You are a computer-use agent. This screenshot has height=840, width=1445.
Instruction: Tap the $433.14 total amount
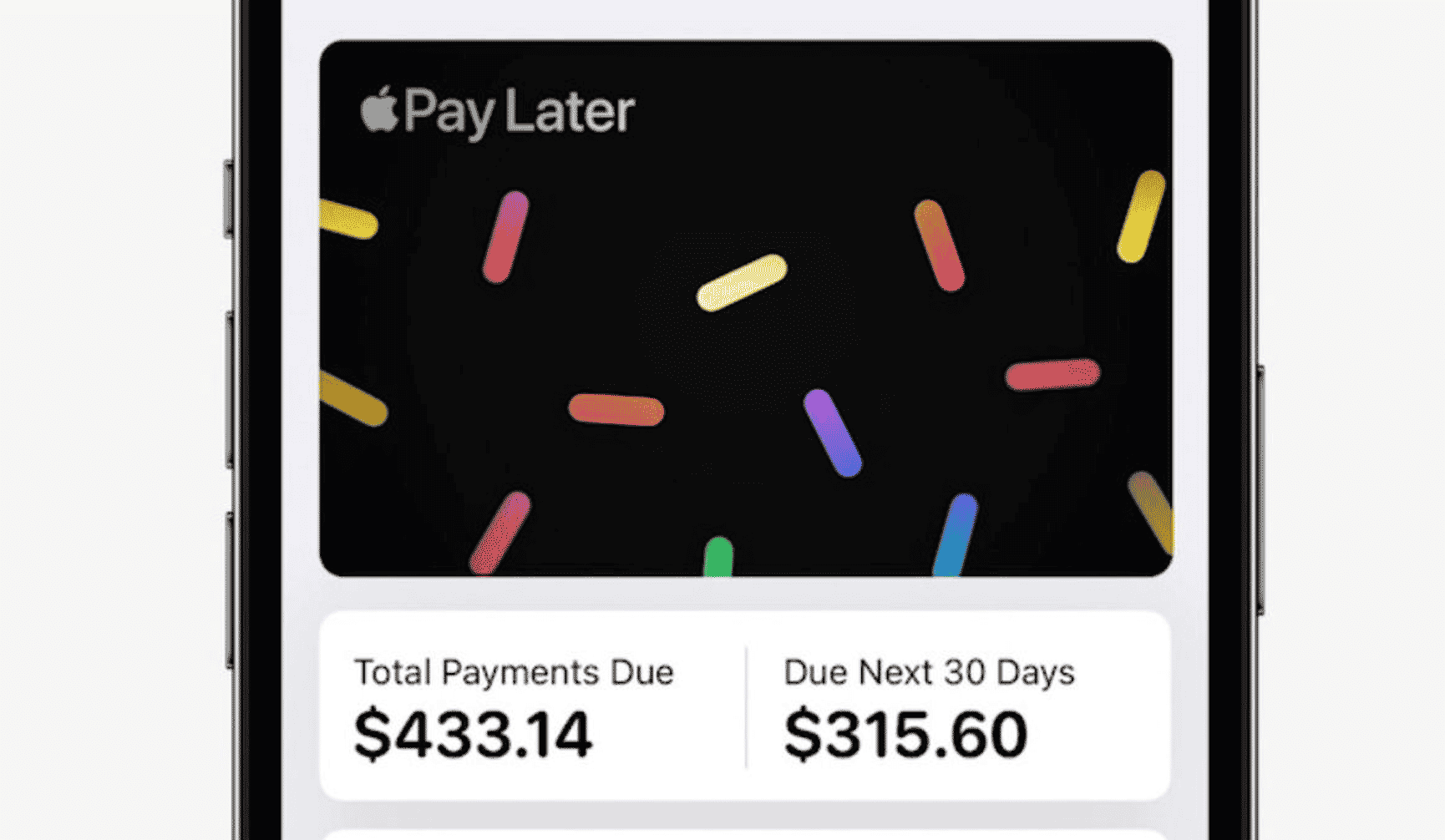(473, 735)
